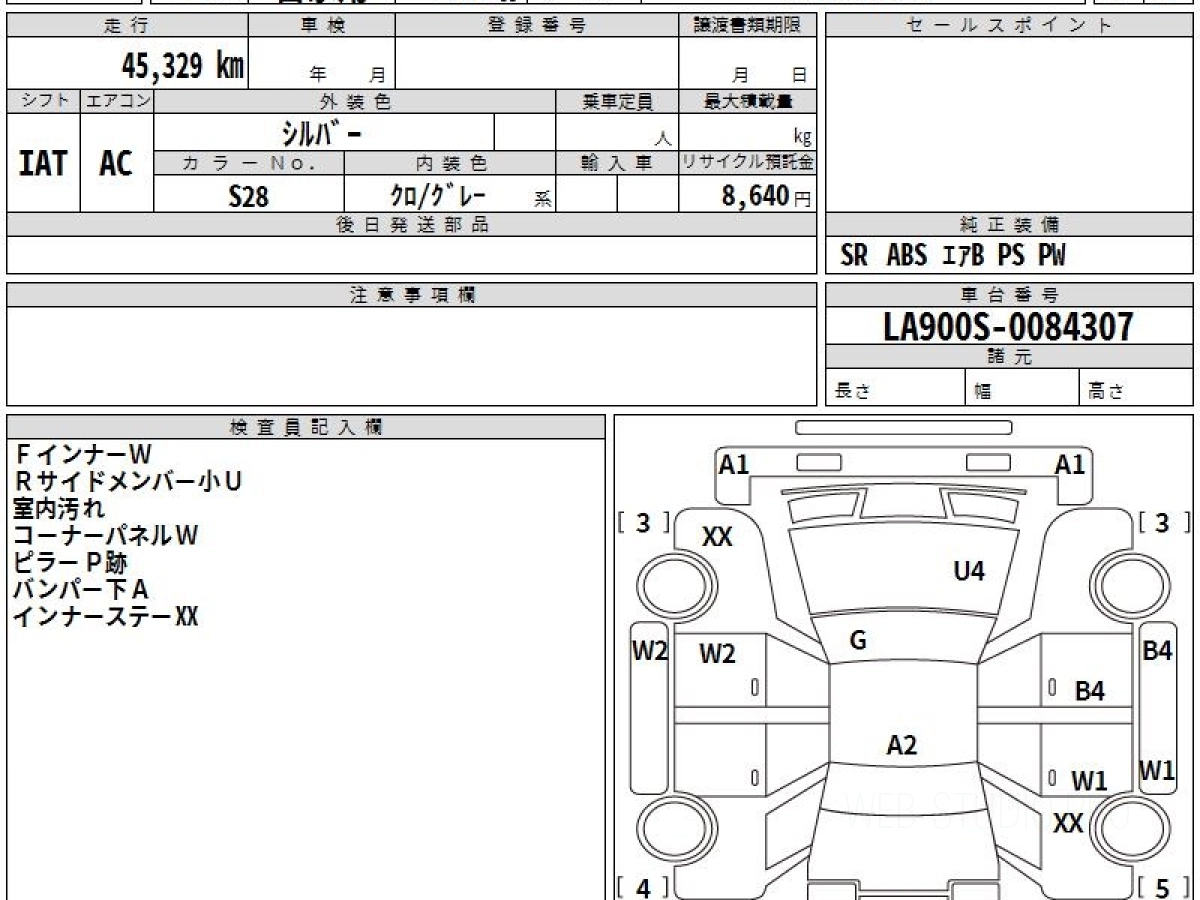The height and width of the screenshot is (900, 1200).
Task: Click the 外装色 header
Action: pos(355,101)
